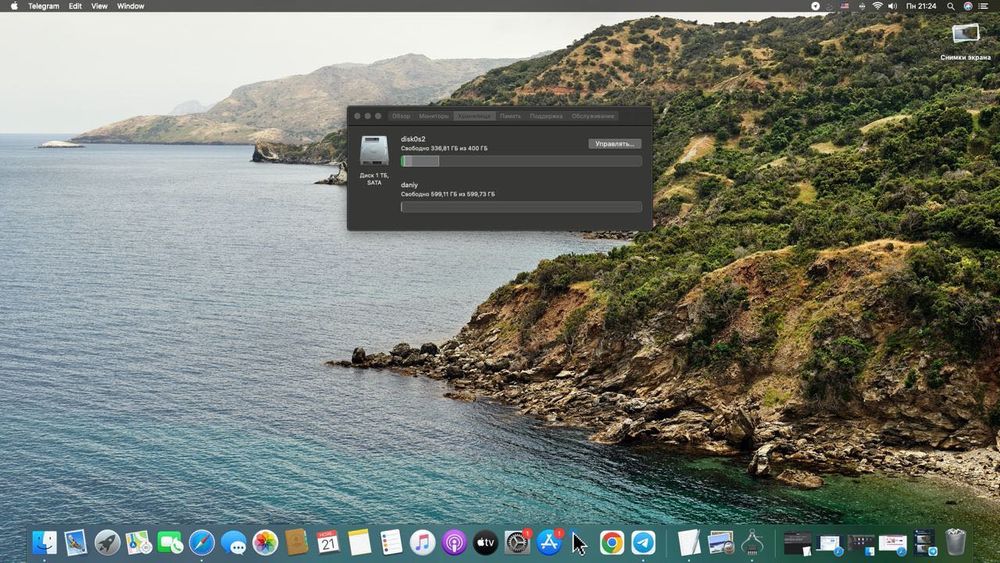Click the Управлять... button
Image resolution: width=1000 pixels, height=563 pixels.
point(614,144)
